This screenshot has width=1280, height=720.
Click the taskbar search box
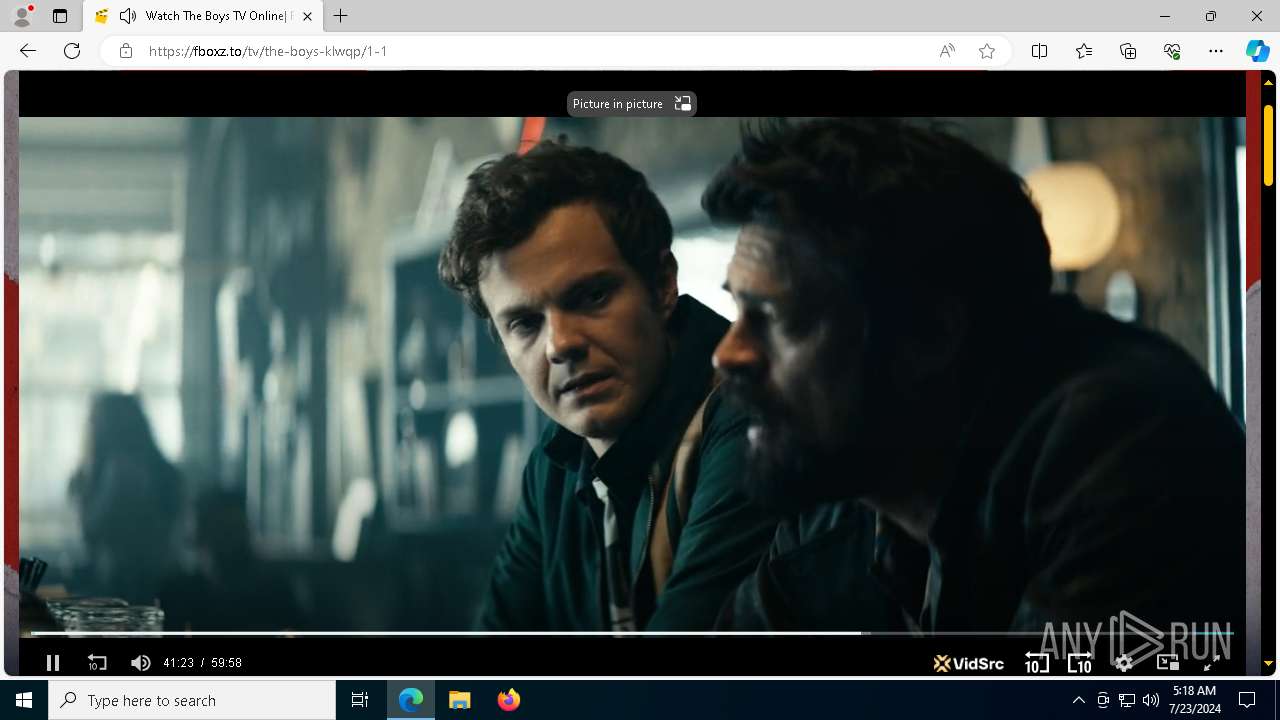pyautogui.click(x=192, y=700)
